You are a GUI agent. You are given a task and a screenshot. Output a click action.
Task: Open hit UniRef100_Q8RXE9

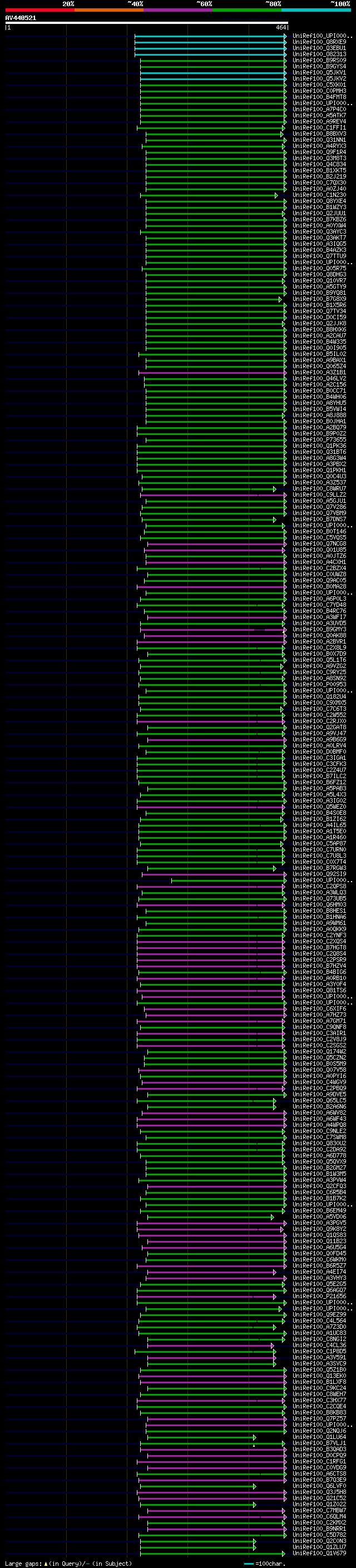(319, 42)
